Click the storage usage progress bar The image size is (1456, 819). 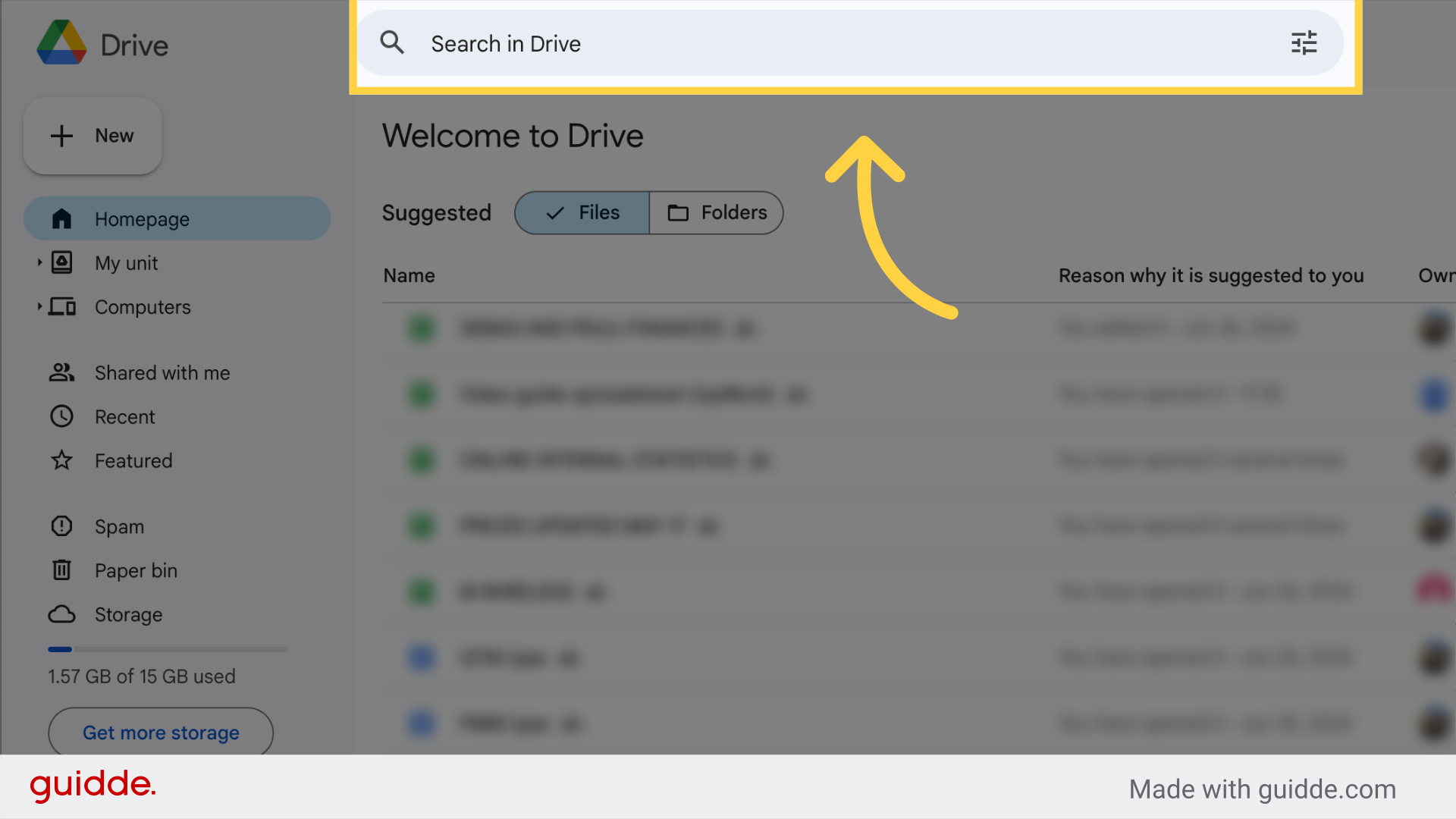(167, 649)
